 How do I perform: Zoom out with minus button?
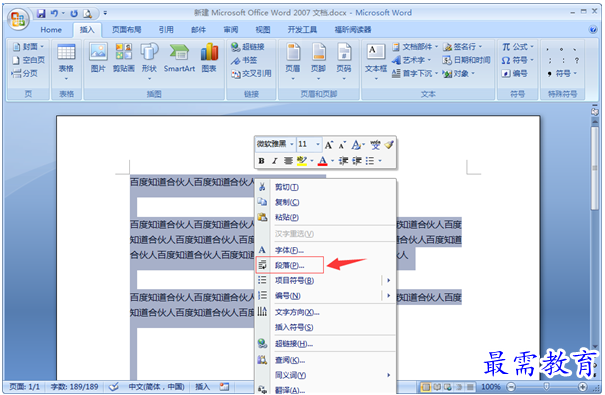[x=511, y=387]
